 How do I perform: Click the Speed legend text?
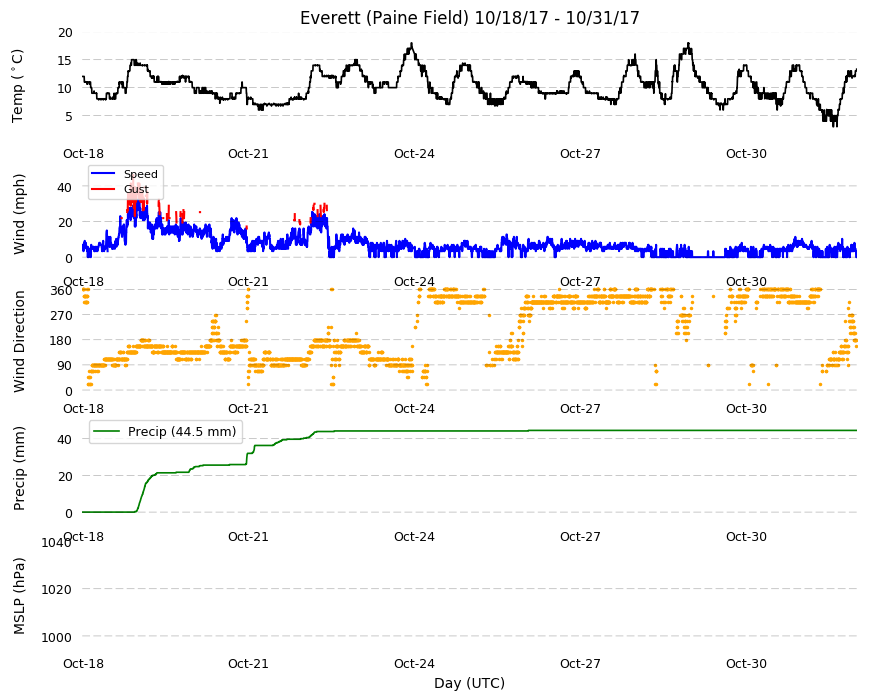click(141, 174)
